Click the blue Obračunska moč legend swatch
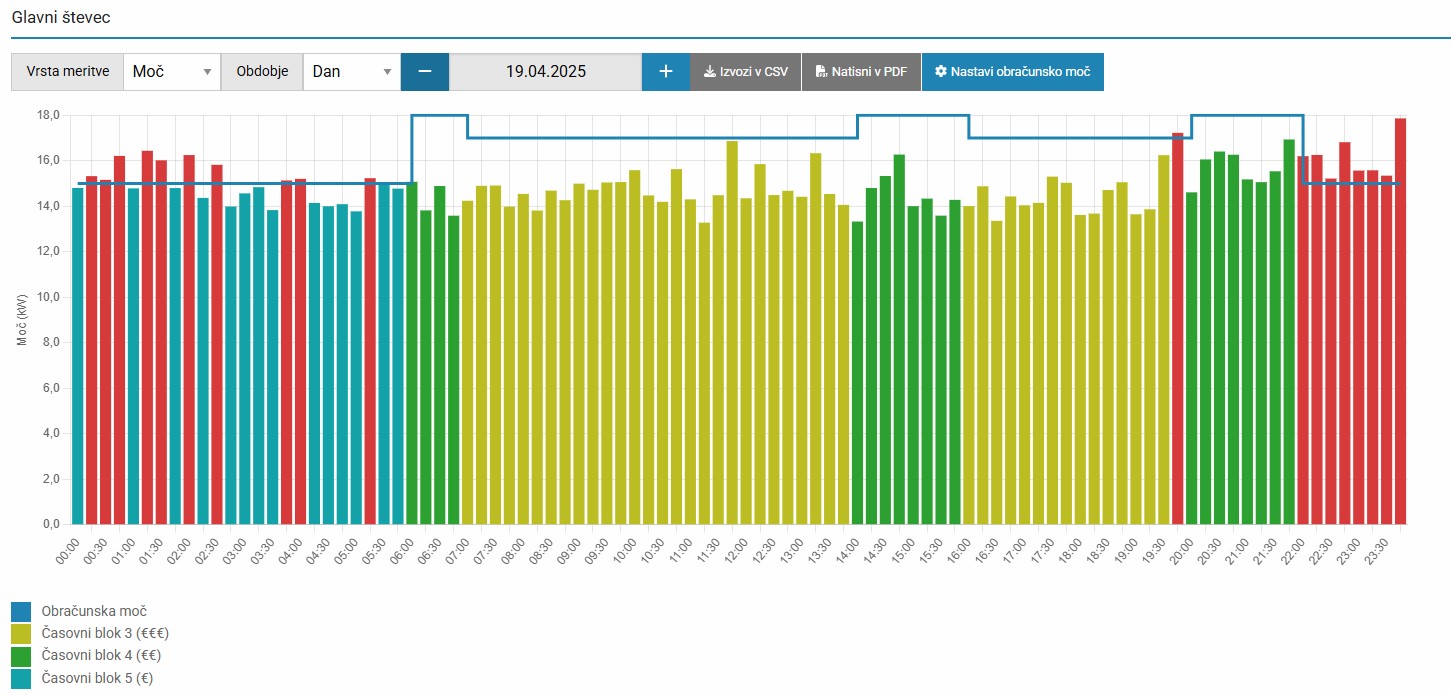The image size is (1451, 695). [22, 611]
